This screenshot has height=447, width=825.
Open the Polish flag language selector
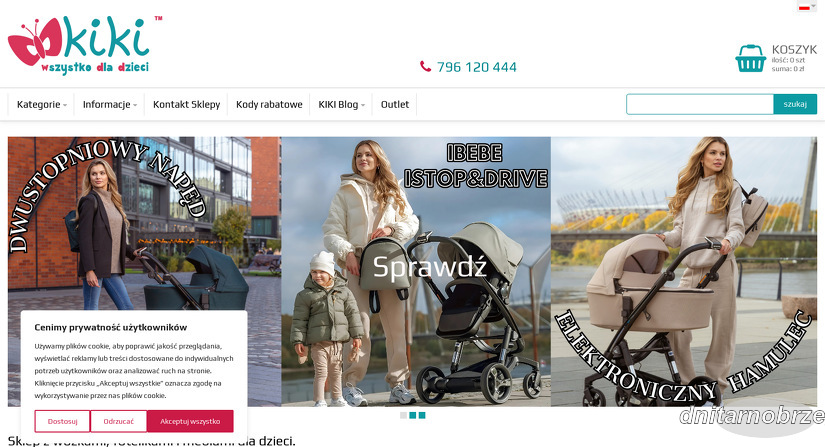pyautogui.click(x=805, y=7)
